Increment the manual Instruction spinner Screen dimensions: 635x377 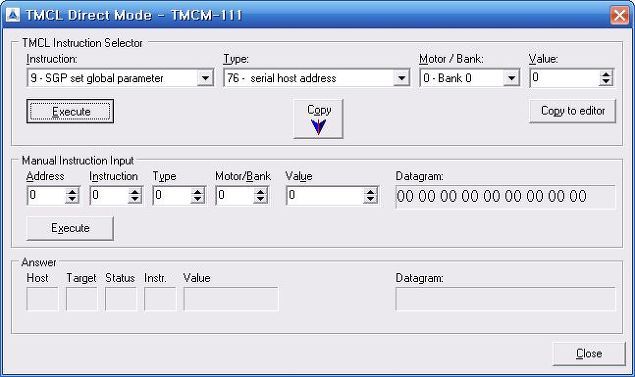[x=135, y=192]
